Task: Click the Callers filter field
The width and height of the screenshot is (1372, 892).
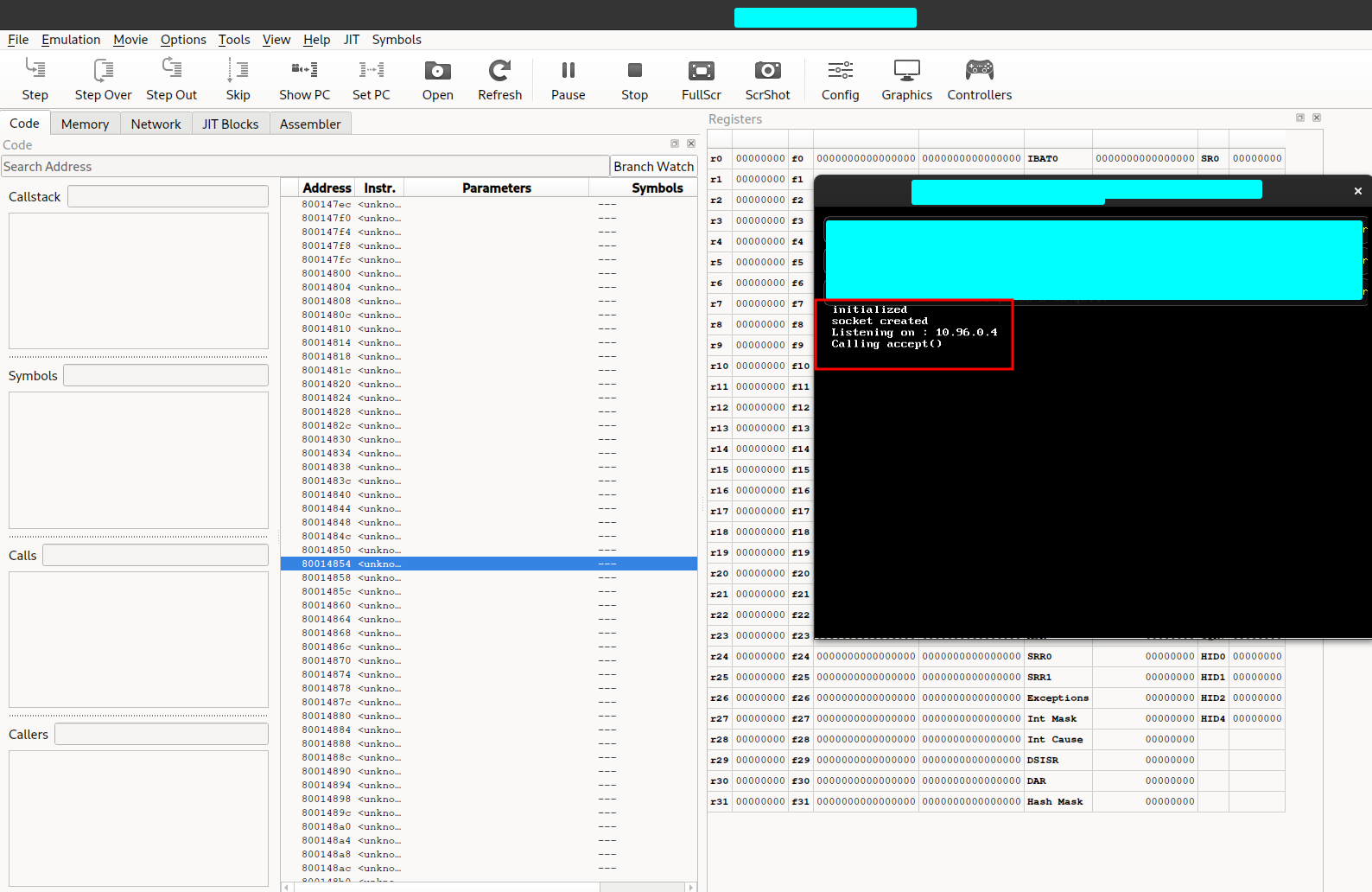Action: pos(162,734)
